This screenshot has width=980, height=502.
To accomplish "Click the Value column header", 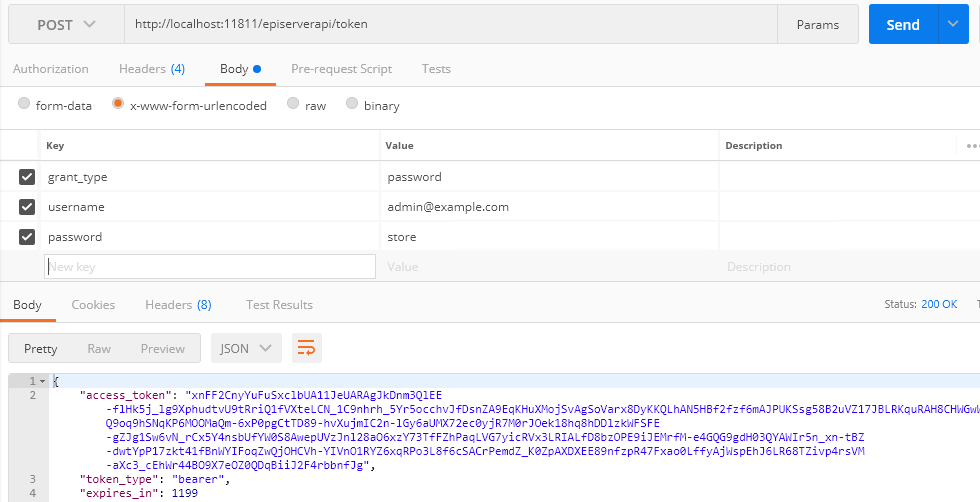I will click(x=399, y=146).
